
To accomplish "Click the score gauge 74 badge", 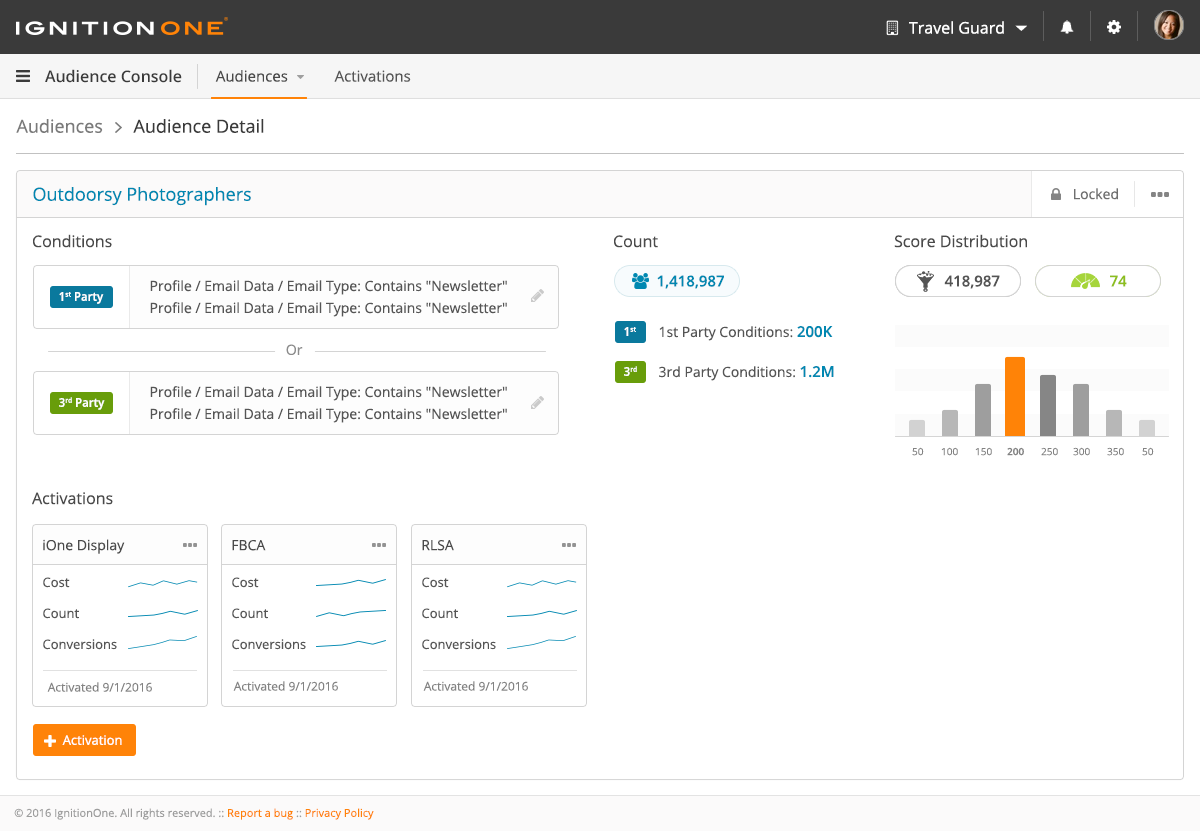I will click(1097, 281).
